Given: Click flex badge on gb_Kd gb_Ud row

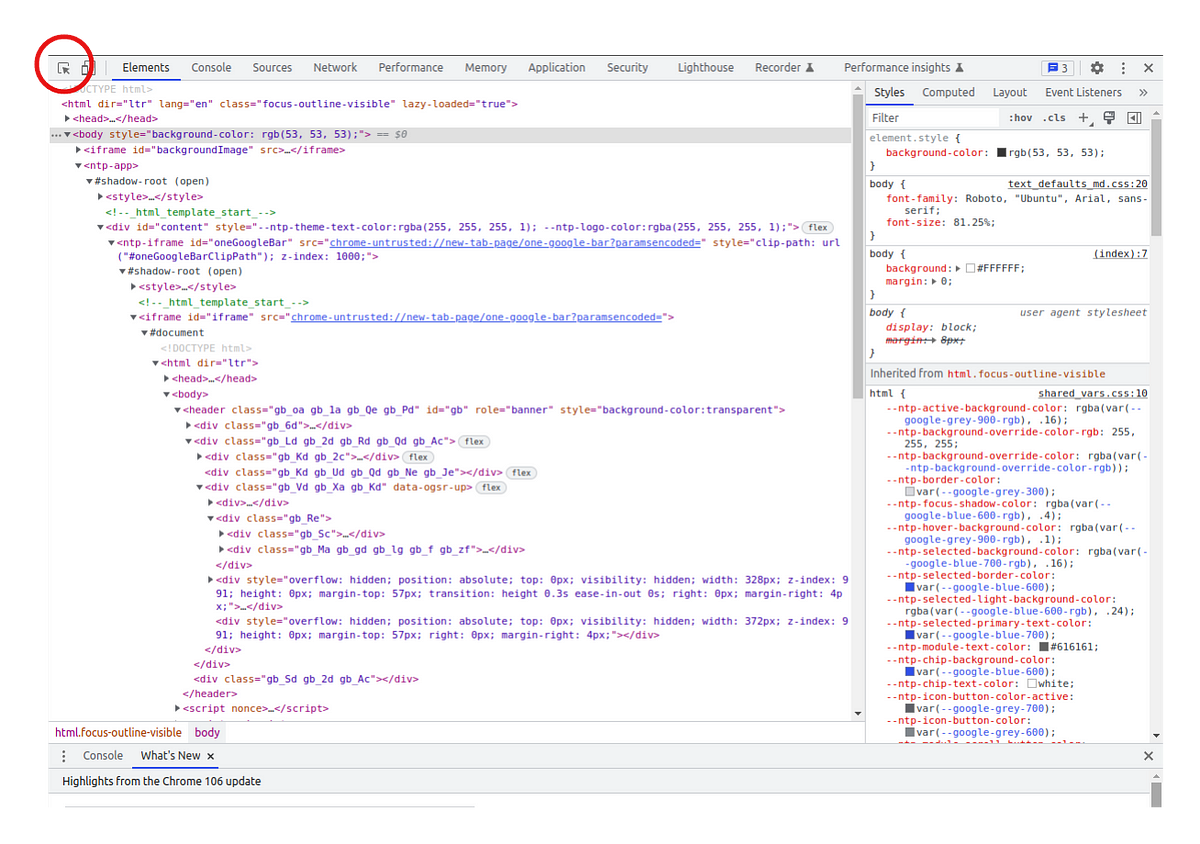Looking at the screenshot, I should 521,472.
